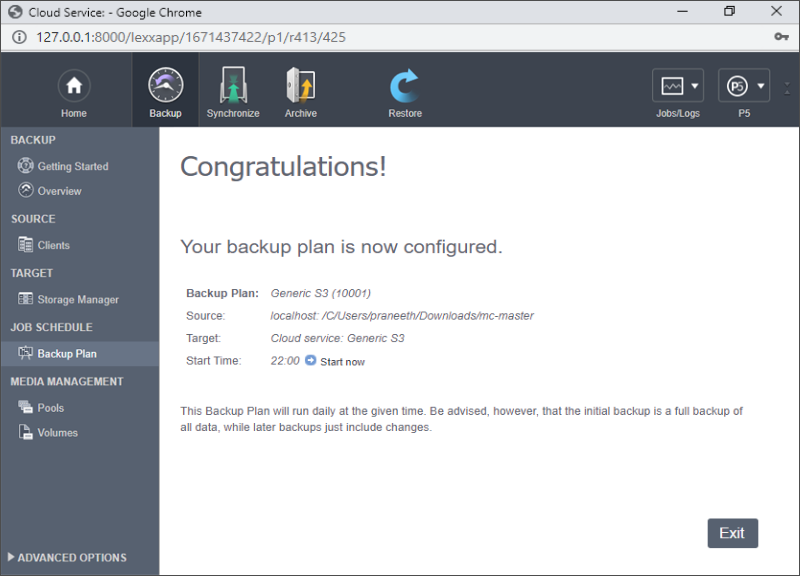This screenshot has height=576, width=800.
Task: Click the Overview gauge icon
Action: pos(26,190)
